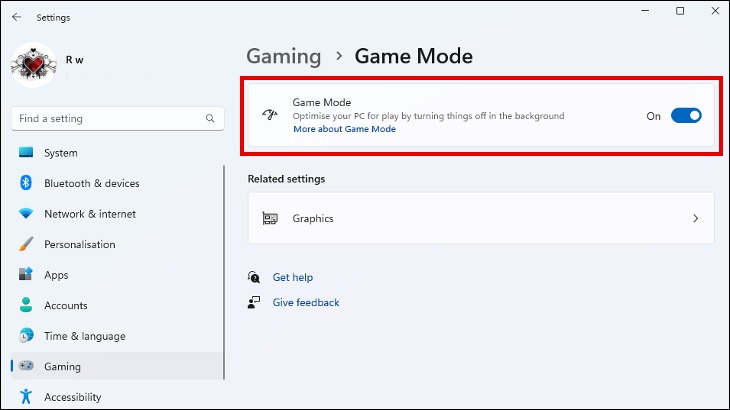Click the Network wifi icon
730x410 pixels.
coord(26,214)
